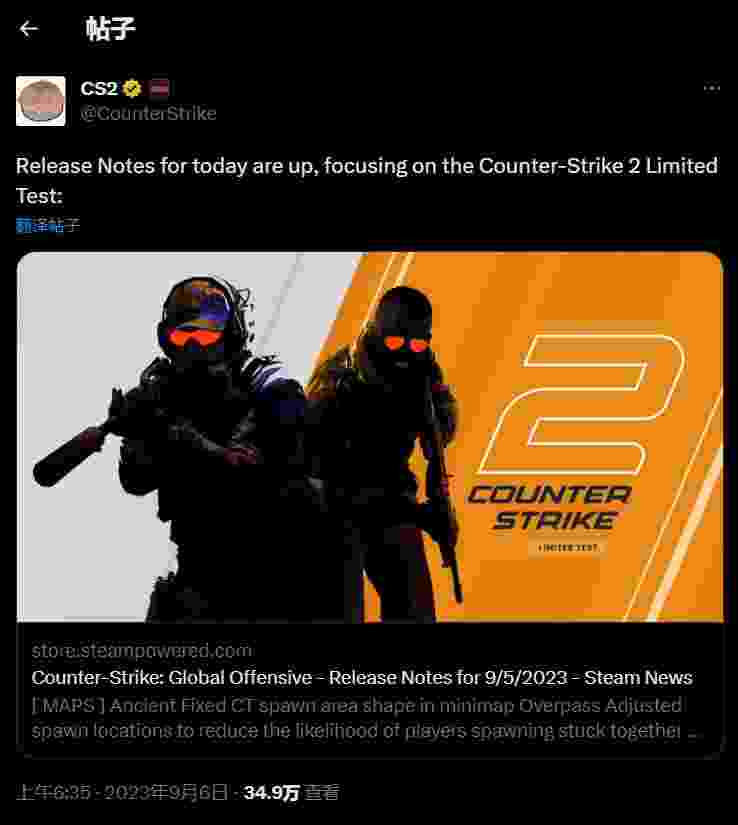Open the three-dot more options menu
This screenshot has width=738, height=825.
pyautogui.click(x=712, y=88)
